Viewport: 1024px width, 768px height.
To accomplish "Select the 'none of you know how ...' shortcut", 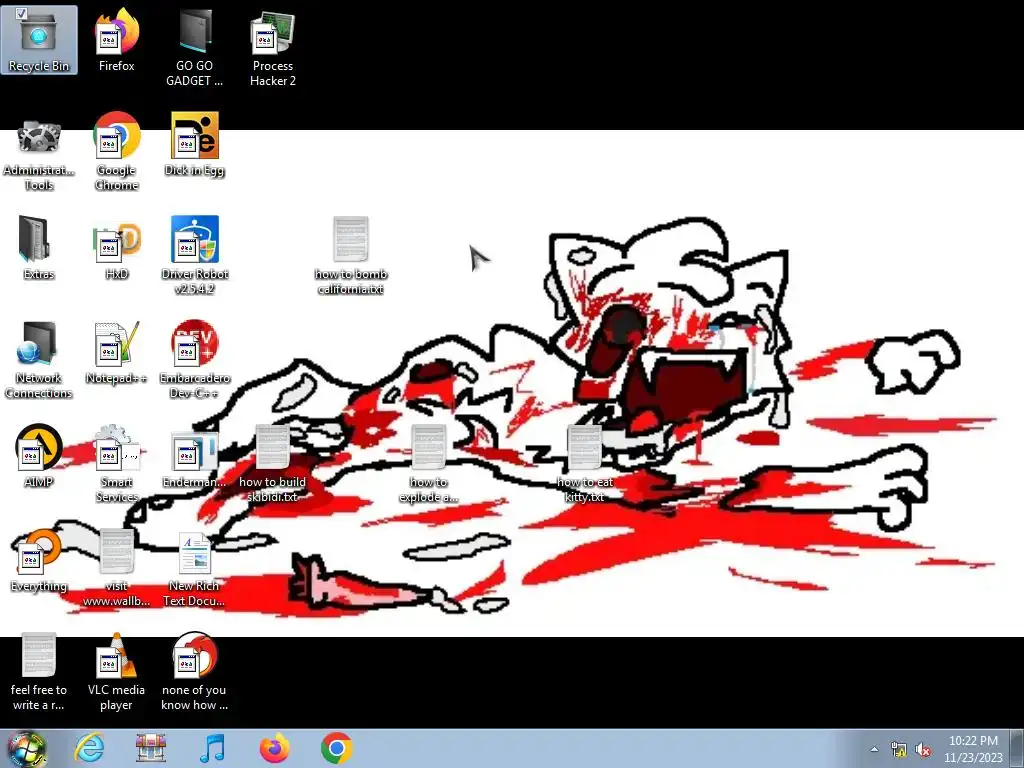I will click(194, 671).
